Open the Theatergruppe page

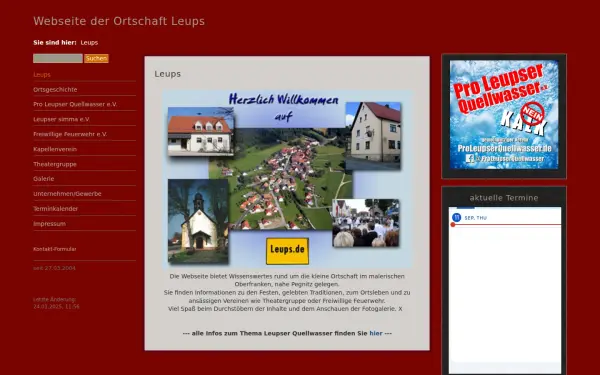(55, 164)
